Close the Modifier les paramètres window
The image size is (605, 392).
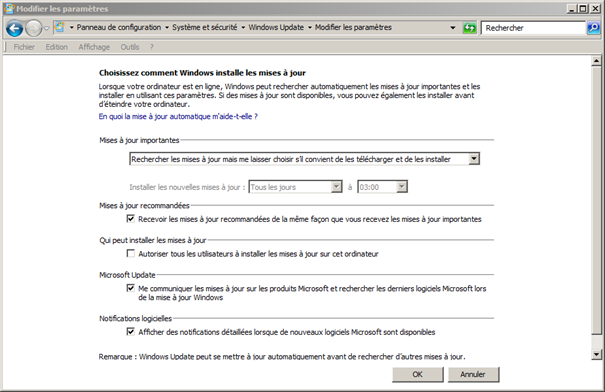595,8
